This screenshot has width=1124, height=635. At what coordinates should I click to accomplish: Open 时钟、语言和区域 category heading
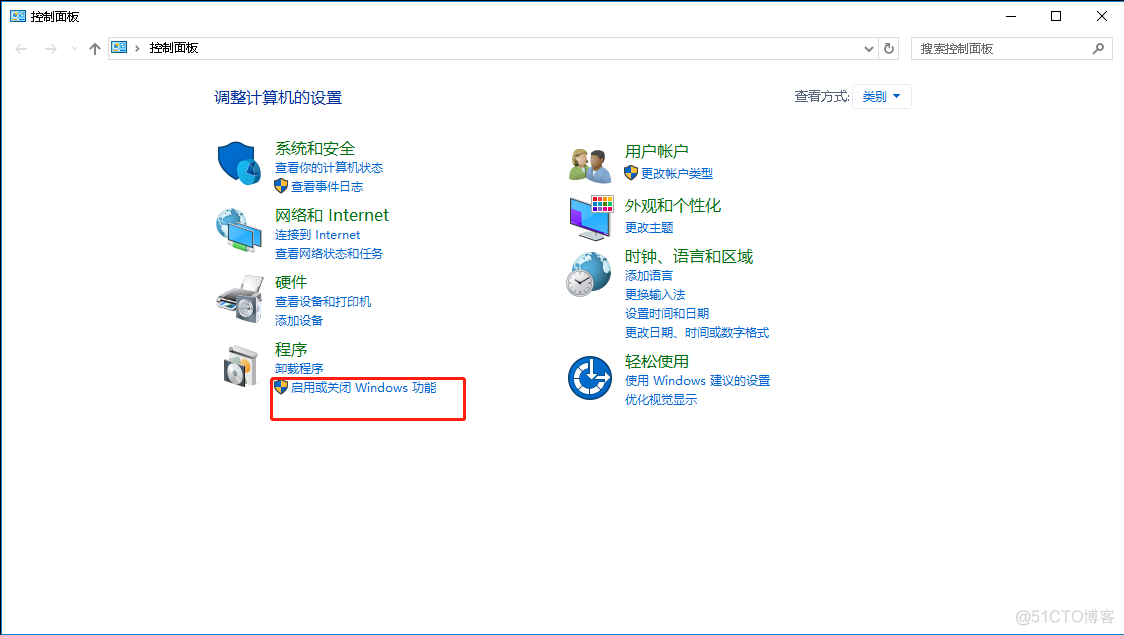(689, 257)
